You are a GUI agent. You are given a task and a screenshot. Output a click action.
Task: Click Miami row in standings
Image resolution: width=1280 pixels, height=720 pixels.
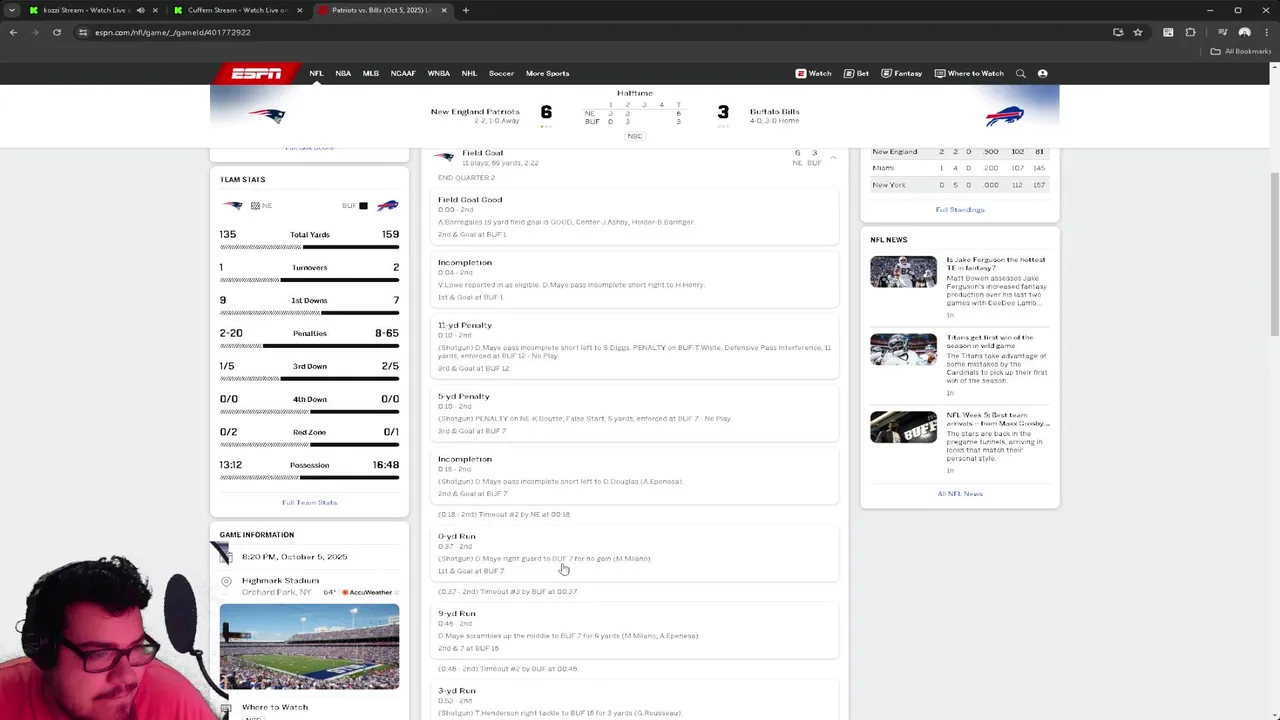(x=959, y=168)
